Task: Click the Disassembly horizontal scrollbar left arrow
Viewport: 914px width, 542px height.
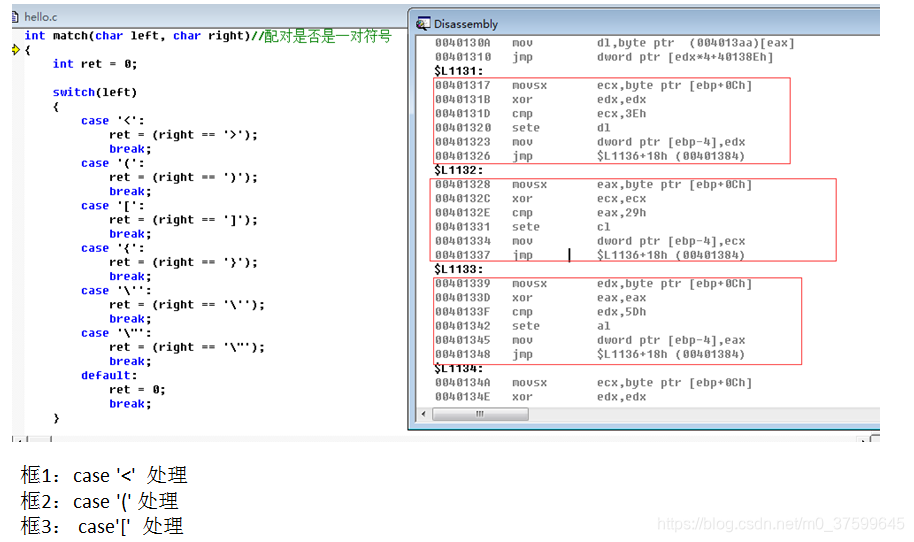Action: click(424, 414)
